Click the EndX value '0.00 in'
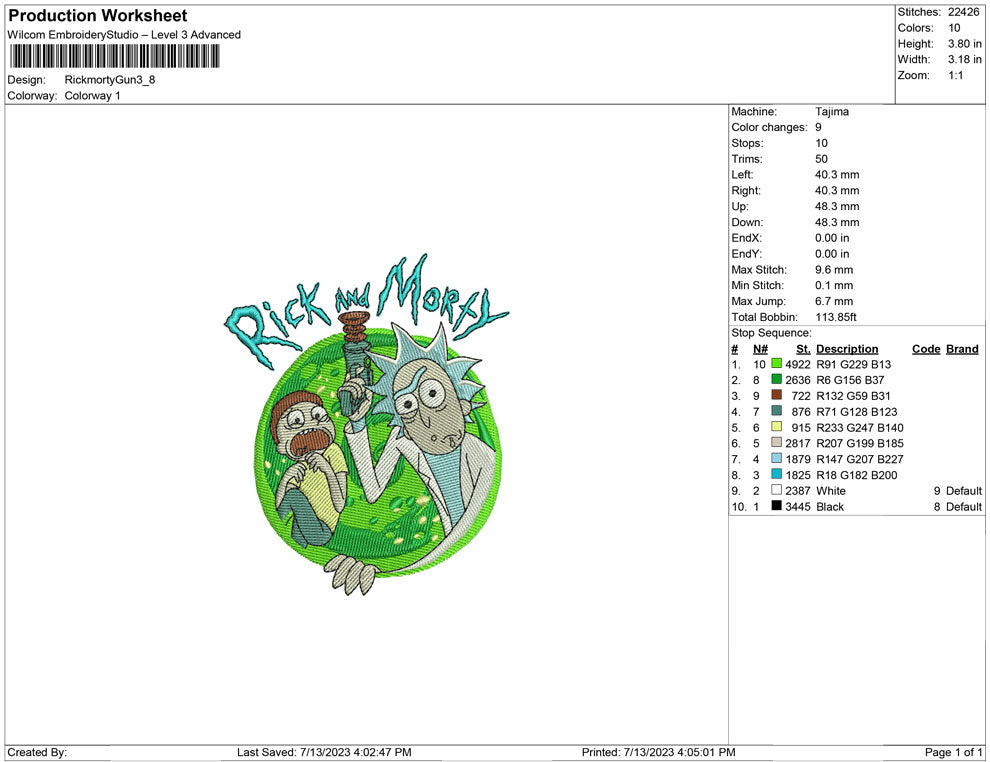The width and height of the screenshot is (990, 762). 832,238
